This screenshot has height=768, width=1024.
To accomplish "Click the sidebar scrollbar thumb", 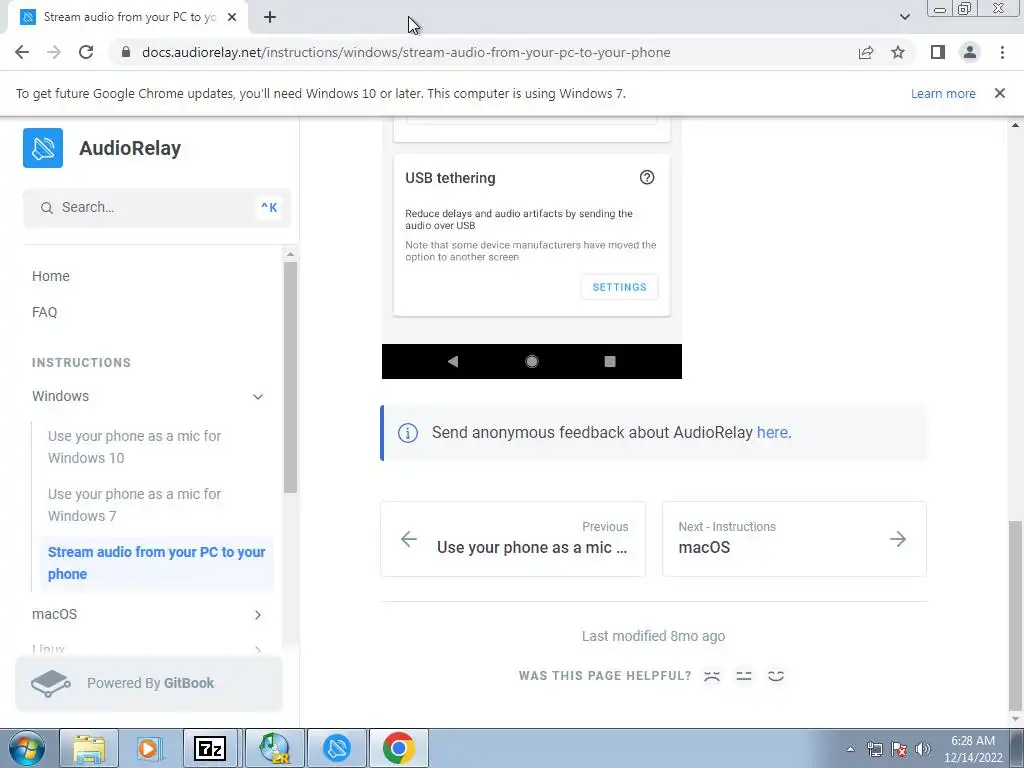I will [x=291, y=377].
